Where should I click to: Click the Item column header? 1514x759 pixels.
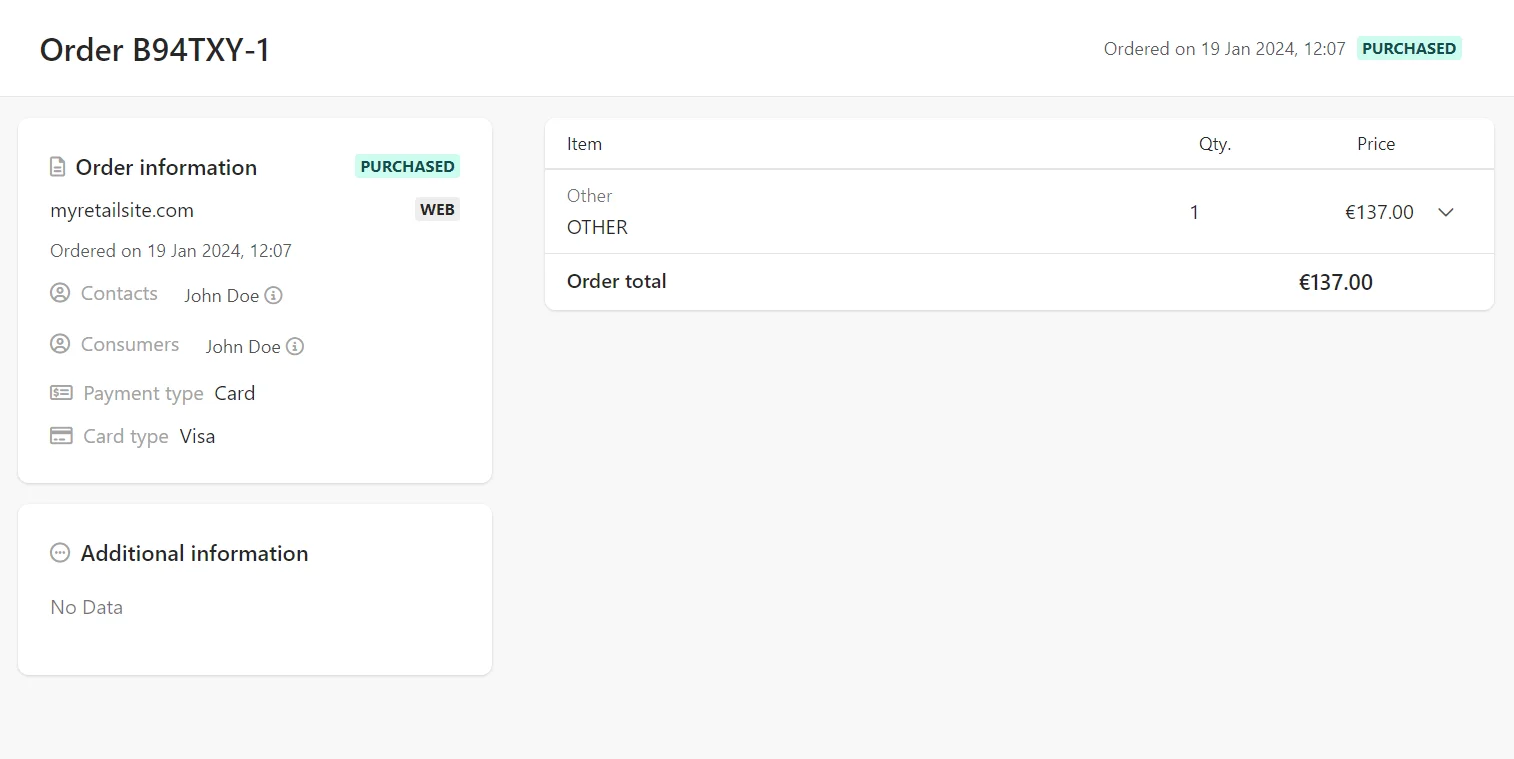pos(584,144)
